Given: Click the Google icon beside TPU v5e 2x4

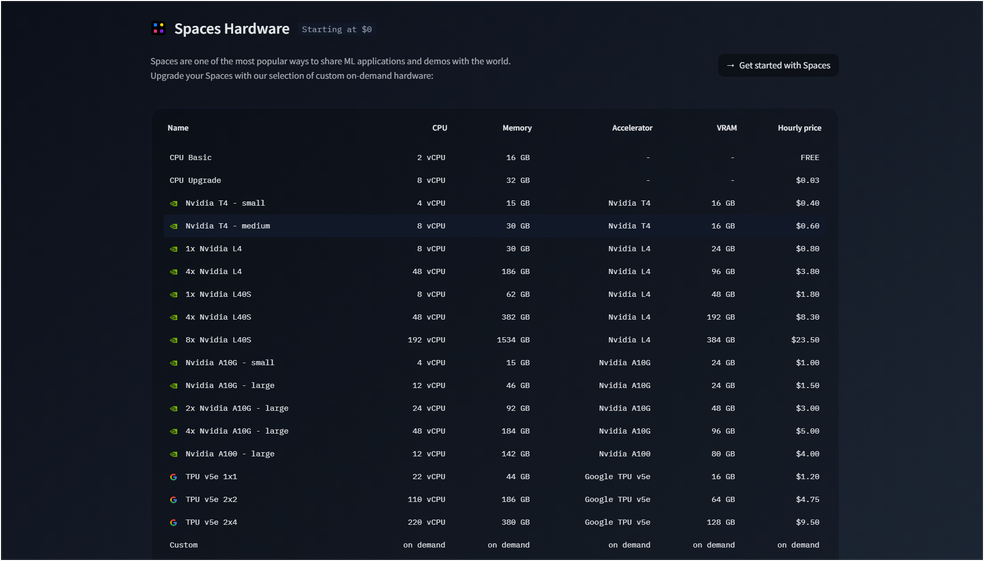Looking at the screenshot, I should pos(174,522).
